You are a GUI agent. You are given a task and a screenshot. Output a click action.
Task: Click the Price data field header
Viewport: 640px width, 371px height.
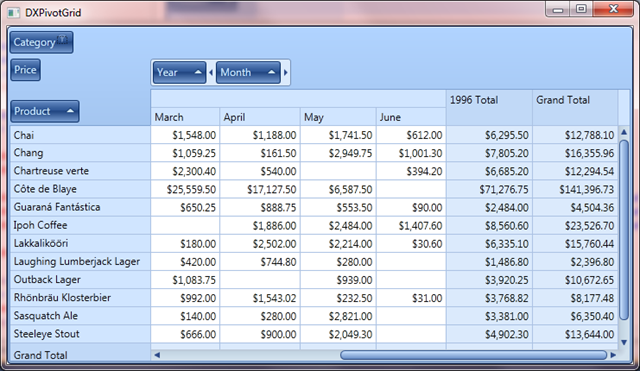coord(25,70)
